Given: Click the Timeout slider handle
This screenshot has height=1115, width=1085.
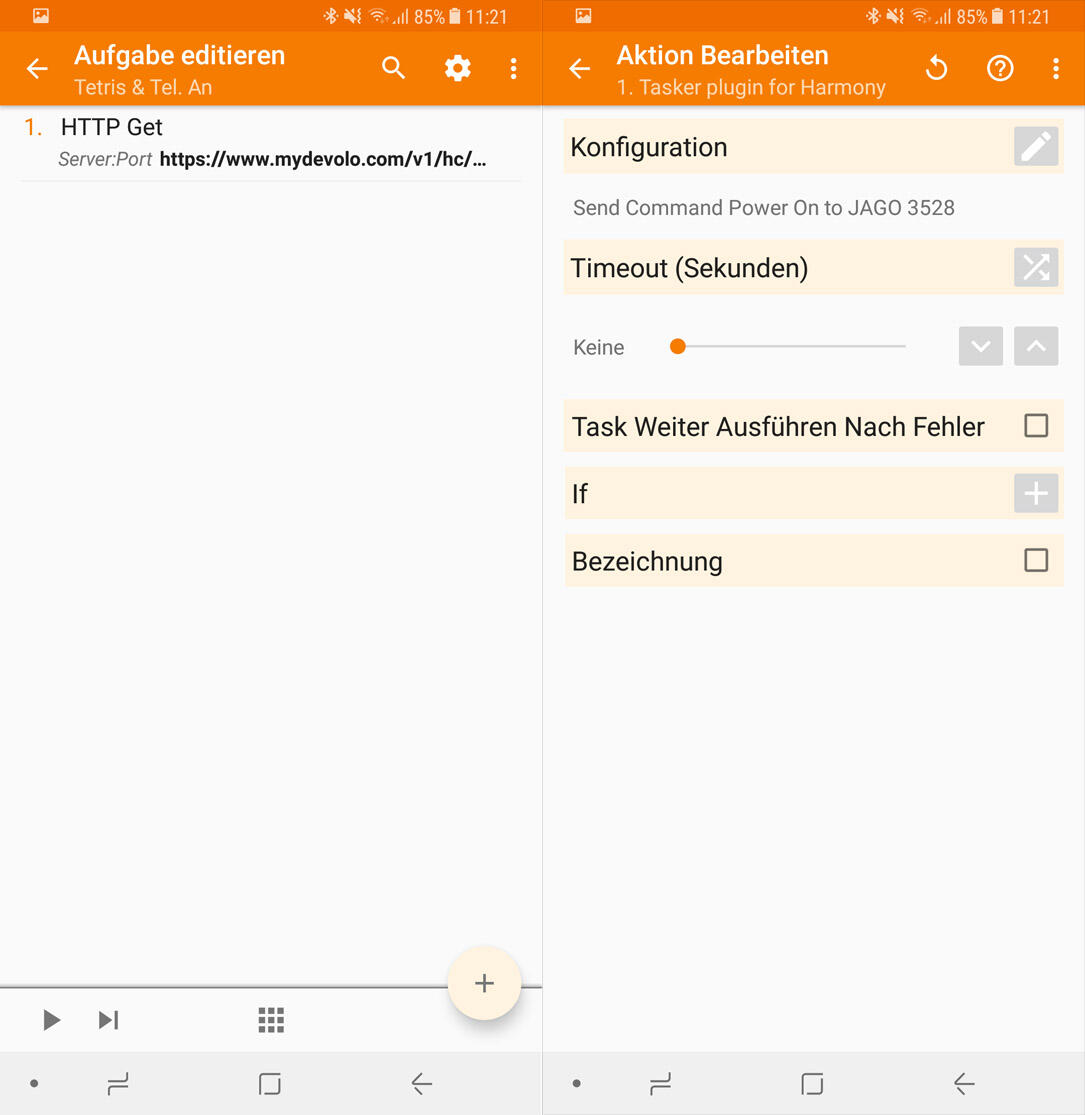Looking at the screenshot, I should click(678, 347).
